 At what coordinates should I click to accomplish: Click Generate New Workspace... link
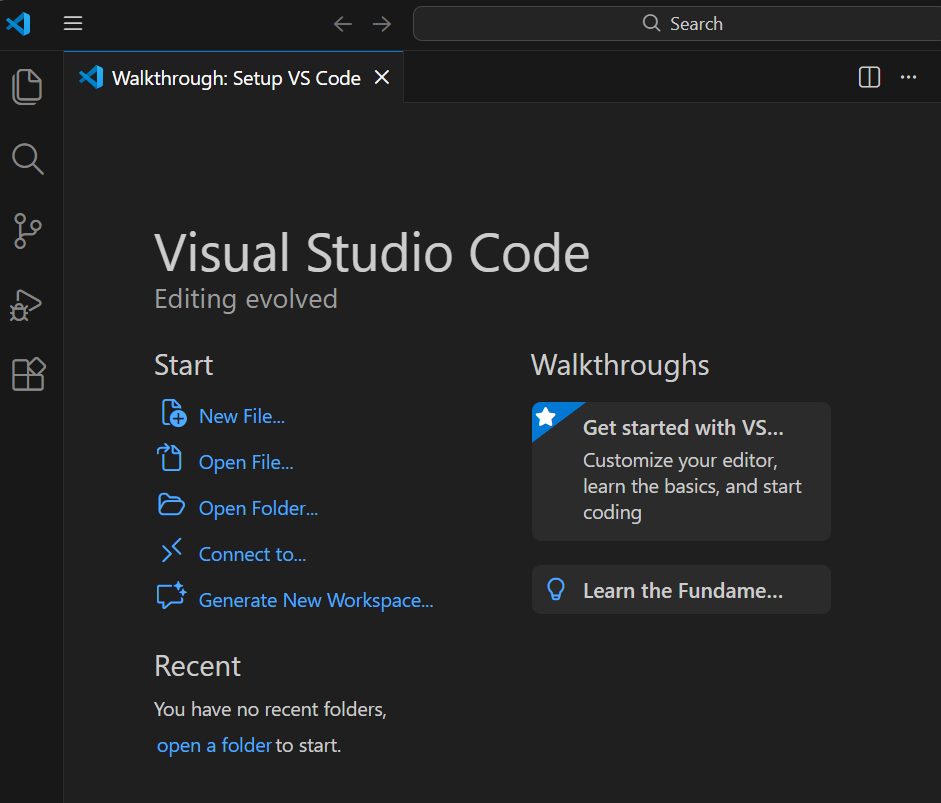[x=315, y=601]
